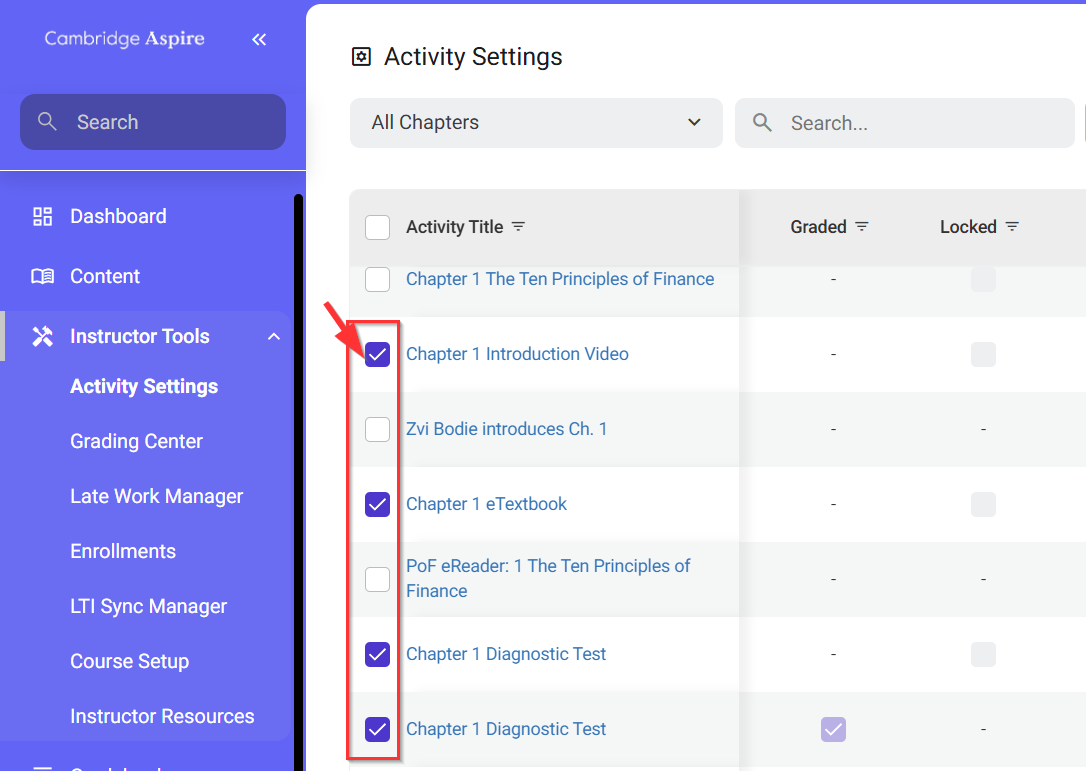Check Chapter 1 The Ten Principles of Finance checkbox
This screenshot has height=771, width=1086.
tap(377, 279)
